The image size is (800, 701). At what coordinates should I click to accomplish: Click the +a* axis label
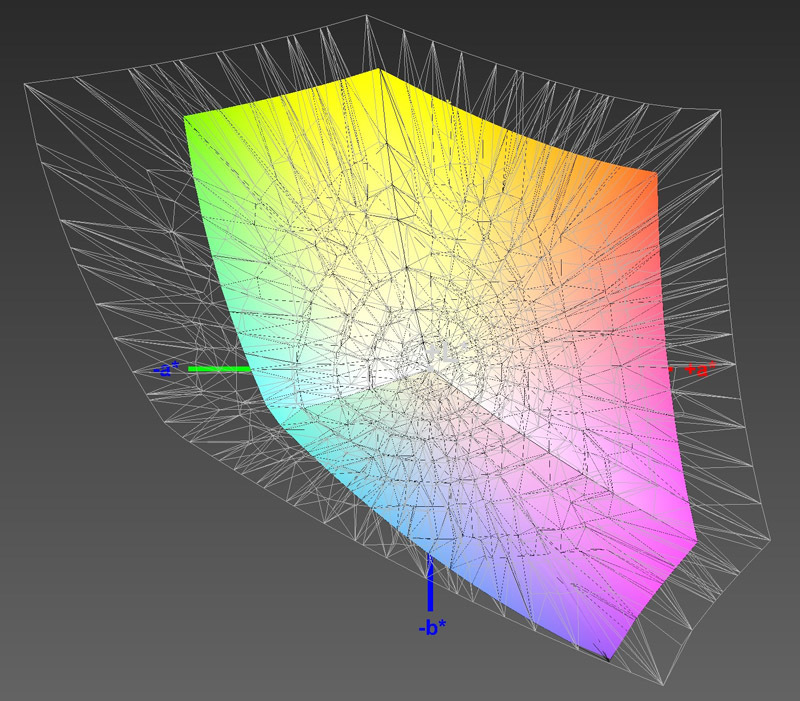[700, 369]
